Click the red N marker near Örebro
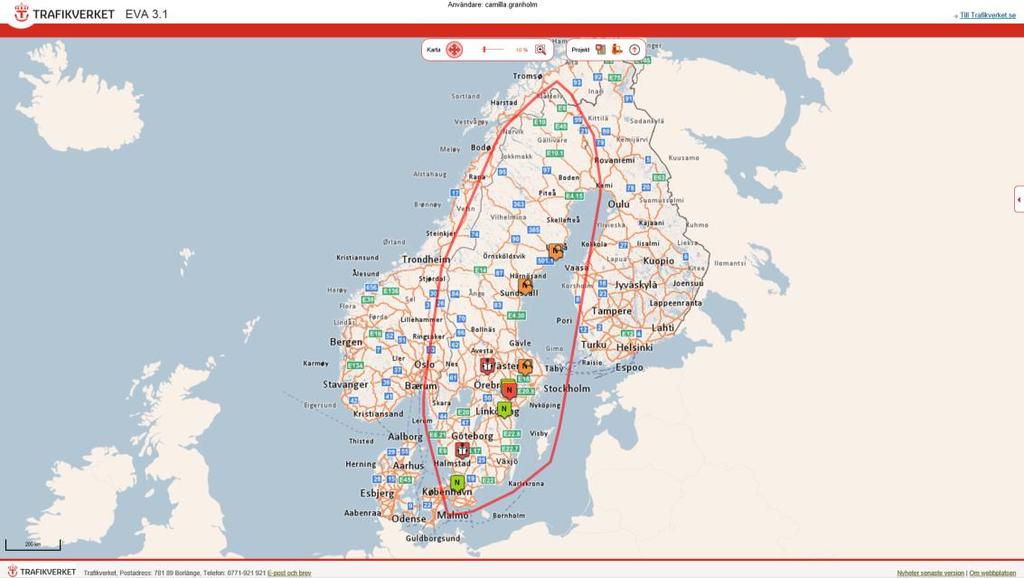The height and width of the screenshot is (578, 1024). [x=509, y=390]
